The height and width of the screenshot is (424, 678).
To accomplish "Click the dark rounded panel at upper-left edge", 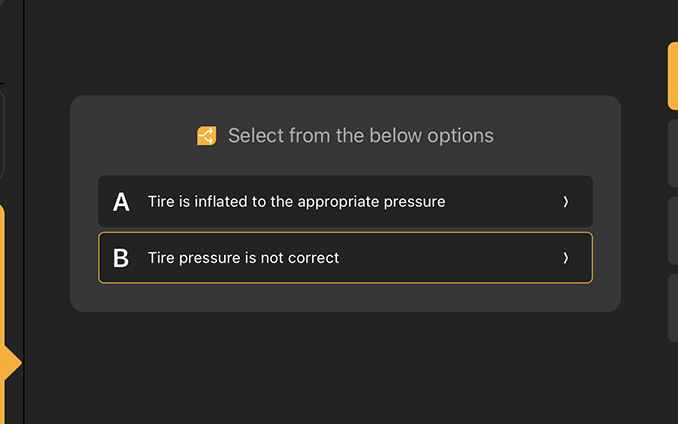I will (2, 135).
